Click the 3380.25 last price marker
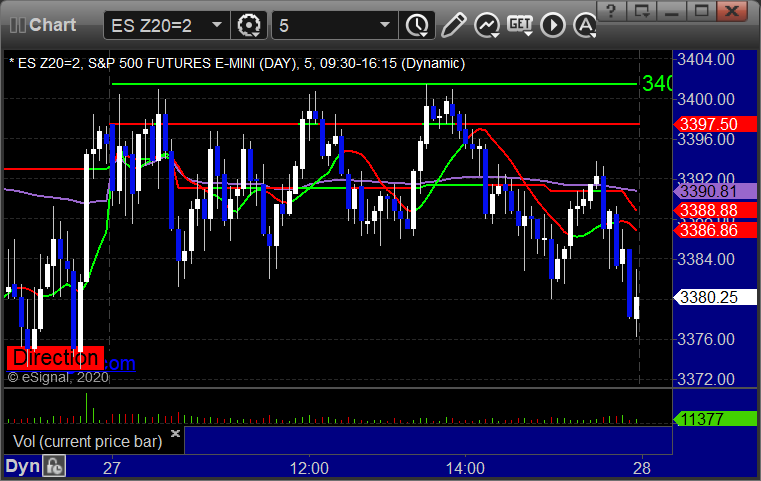This screenshot has width=761, height=481. coord(715,297)
